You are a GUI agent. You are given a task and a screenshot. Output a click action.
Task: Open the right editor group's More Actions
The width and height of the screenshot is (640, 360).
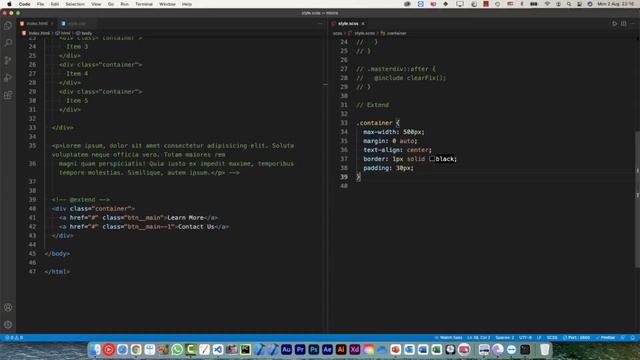pyautogui.click(x=633, y=24)
